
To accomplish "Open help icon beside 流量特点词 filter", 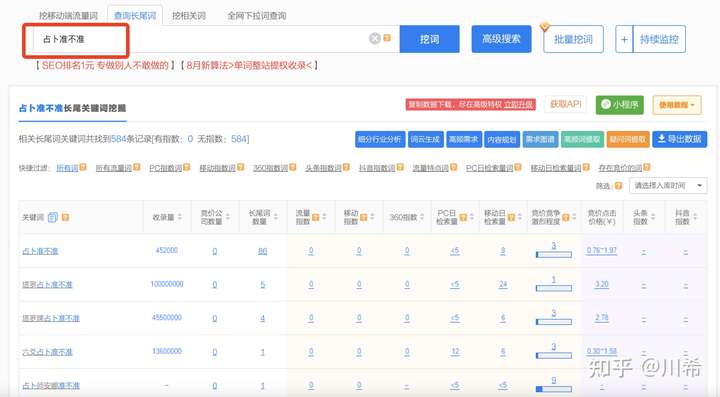I will (x=453, y=168).
